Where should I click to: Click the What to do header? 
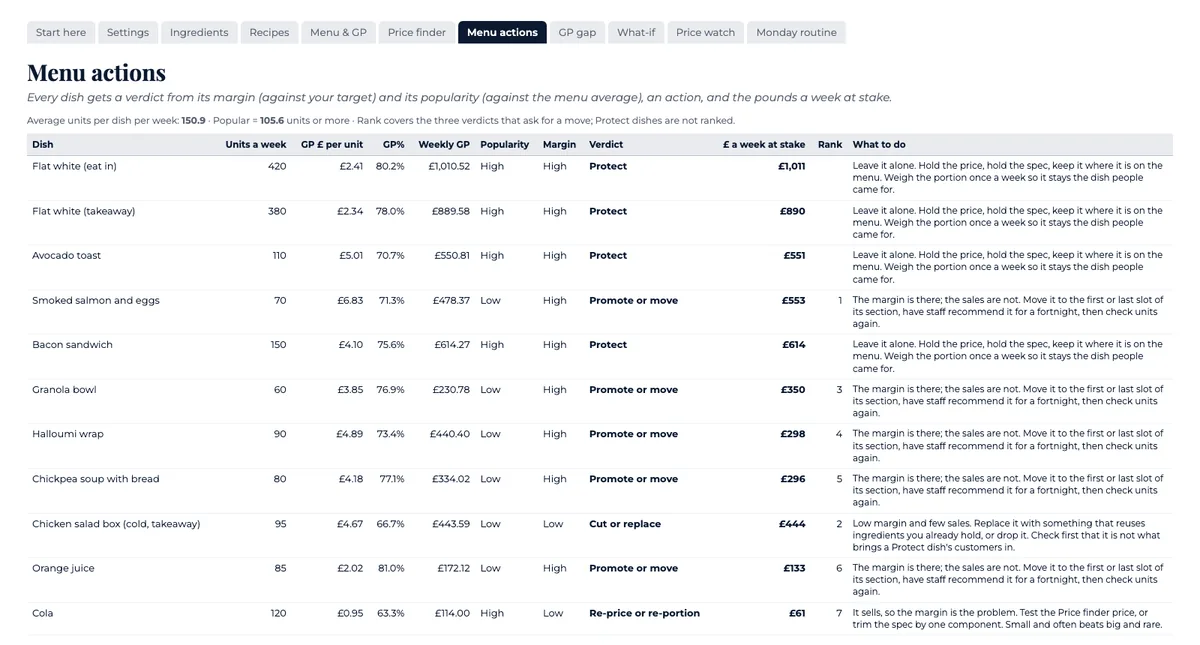(x=879, y=144)
